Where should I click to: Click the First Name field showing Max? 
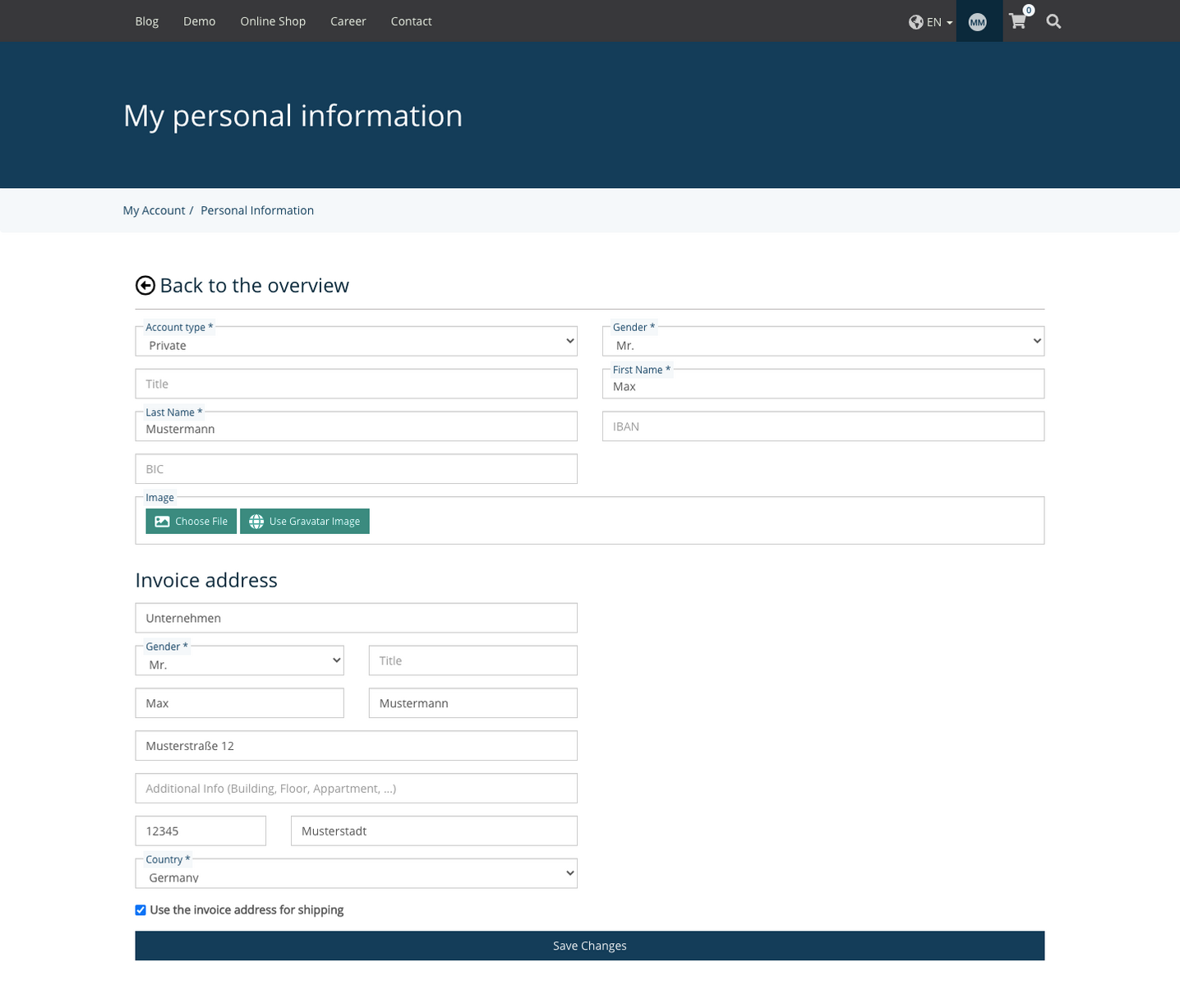(823, 384)
